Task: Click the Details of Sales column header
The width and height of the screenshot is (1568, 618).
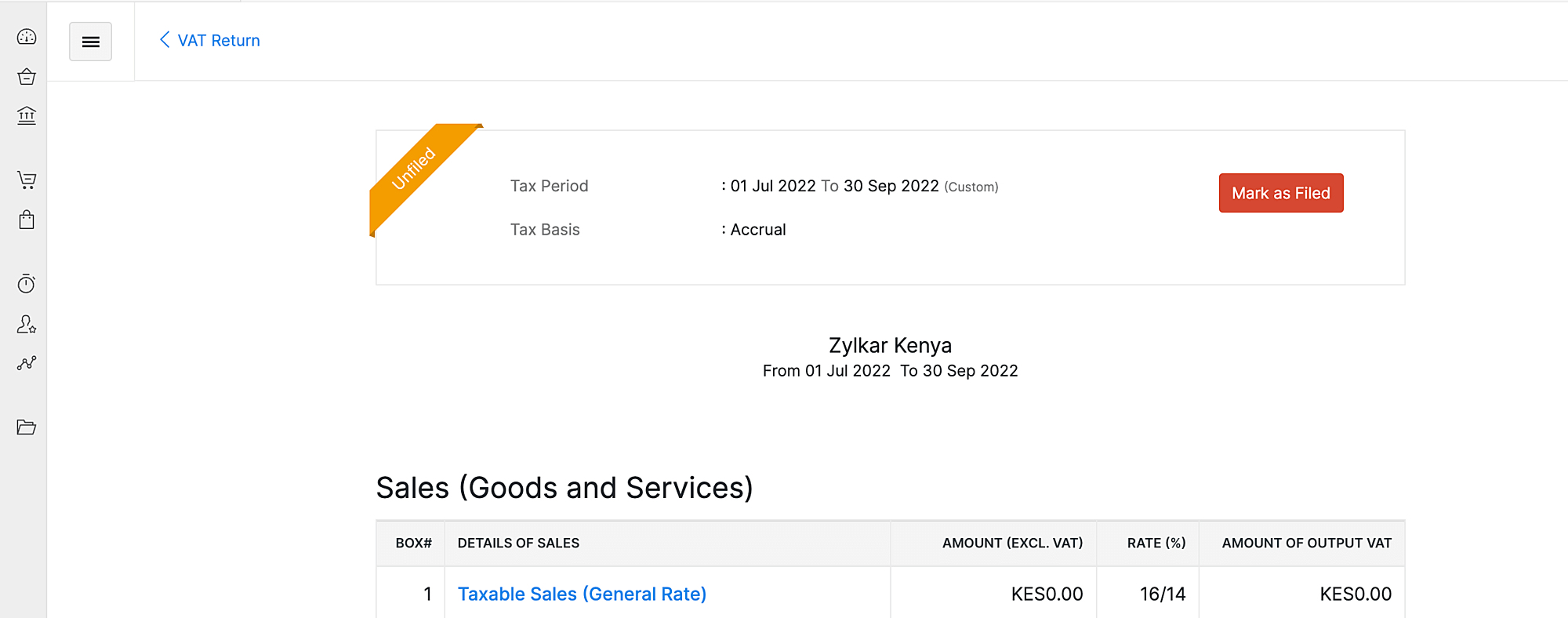Action: 518,543
